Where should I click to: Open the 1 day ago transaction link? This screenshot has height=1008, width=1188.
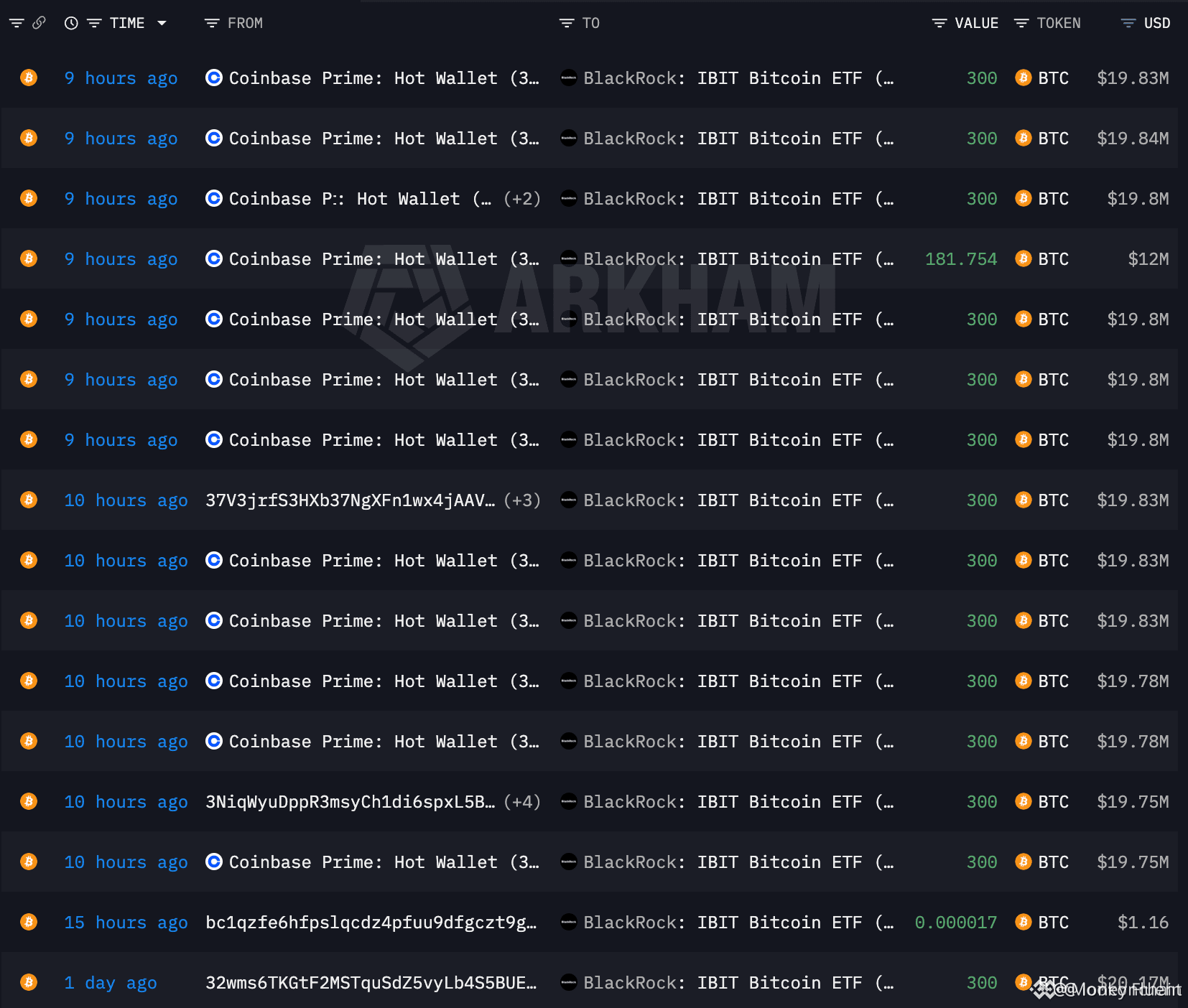tap(111, 983)
